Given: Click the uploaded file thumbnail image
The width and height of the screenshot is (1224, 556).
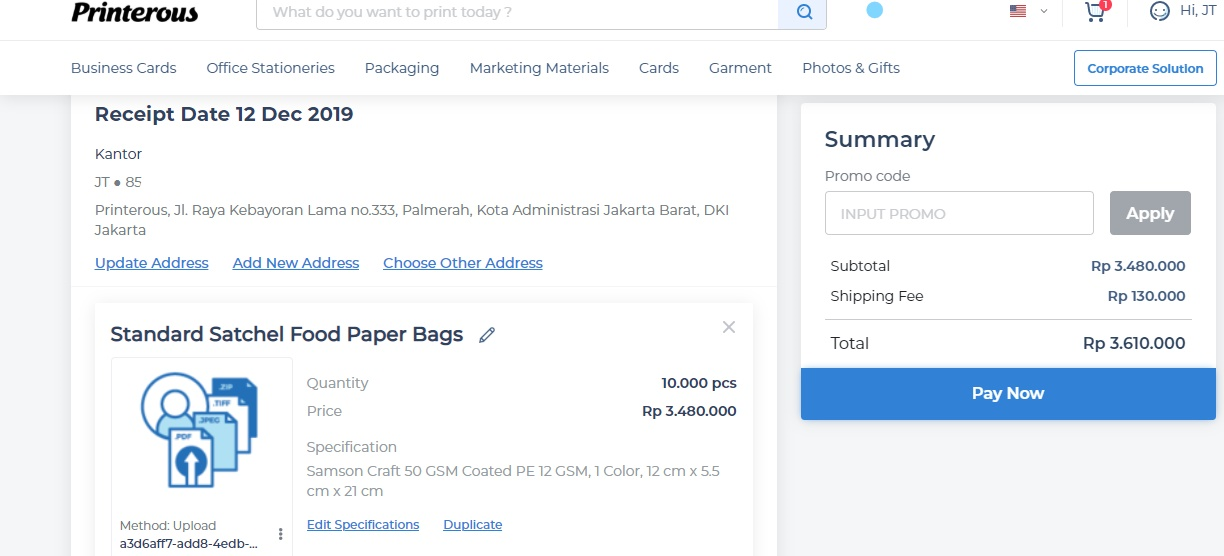Looking at the screenshot, I should 201,431.
